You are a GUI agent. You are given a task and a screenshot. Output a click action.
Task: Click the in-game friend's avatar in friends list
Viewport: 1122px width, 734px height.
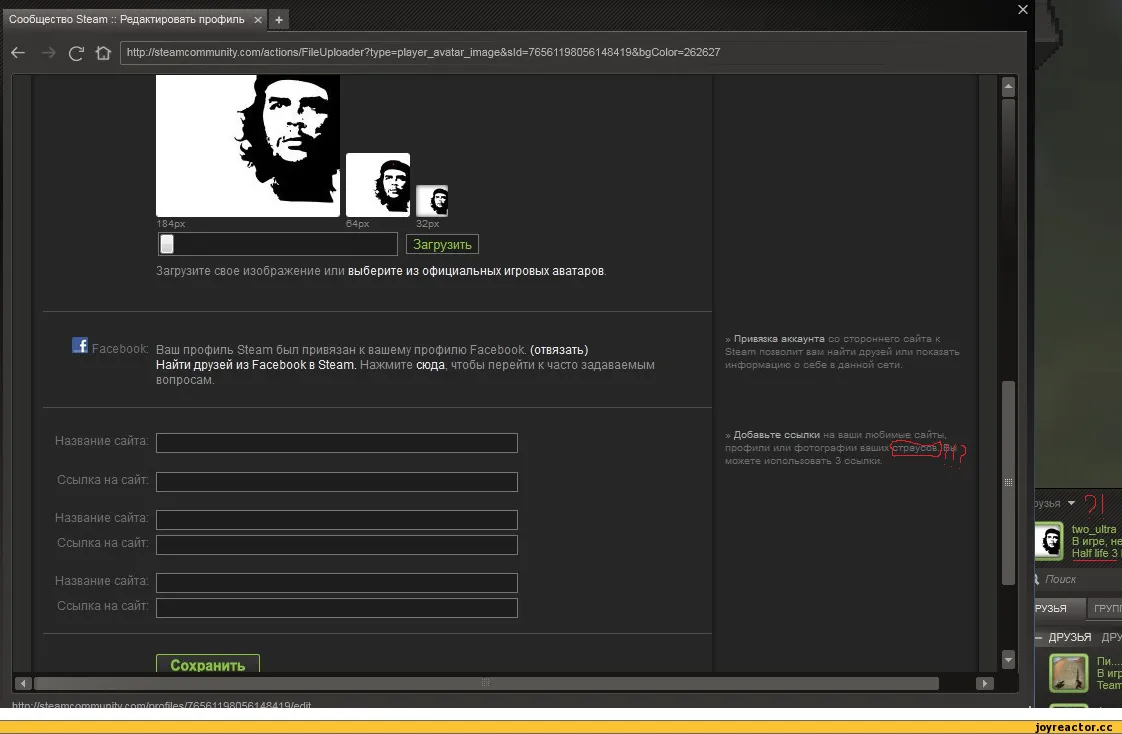pos(1068,672)
